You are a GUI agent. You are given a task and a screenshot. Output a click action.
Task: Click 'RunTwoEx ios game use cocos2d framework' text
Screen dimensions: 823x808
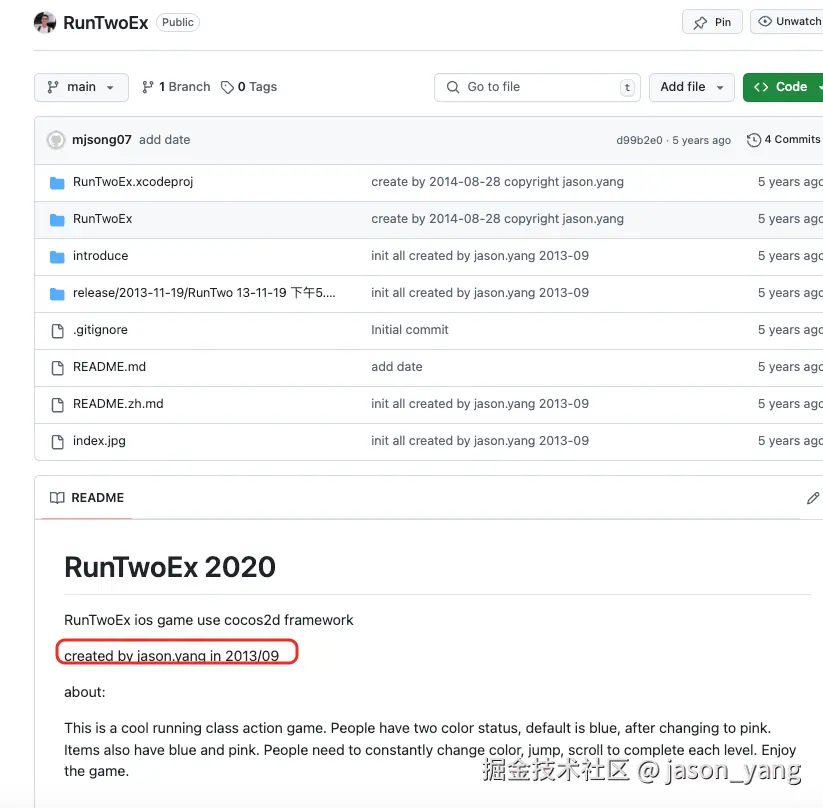pyautogui.click(x=208, y=620)
